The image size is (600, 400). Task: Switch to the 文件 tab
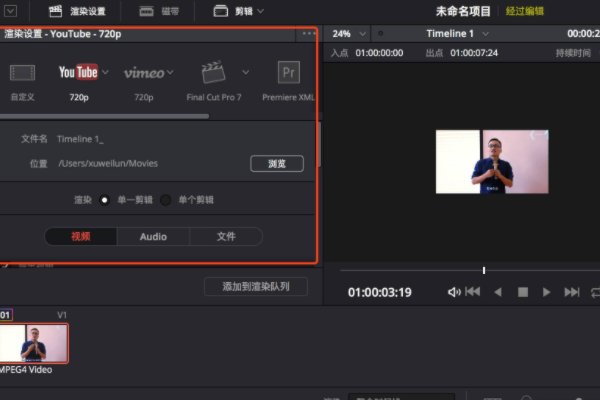(226, 237)
